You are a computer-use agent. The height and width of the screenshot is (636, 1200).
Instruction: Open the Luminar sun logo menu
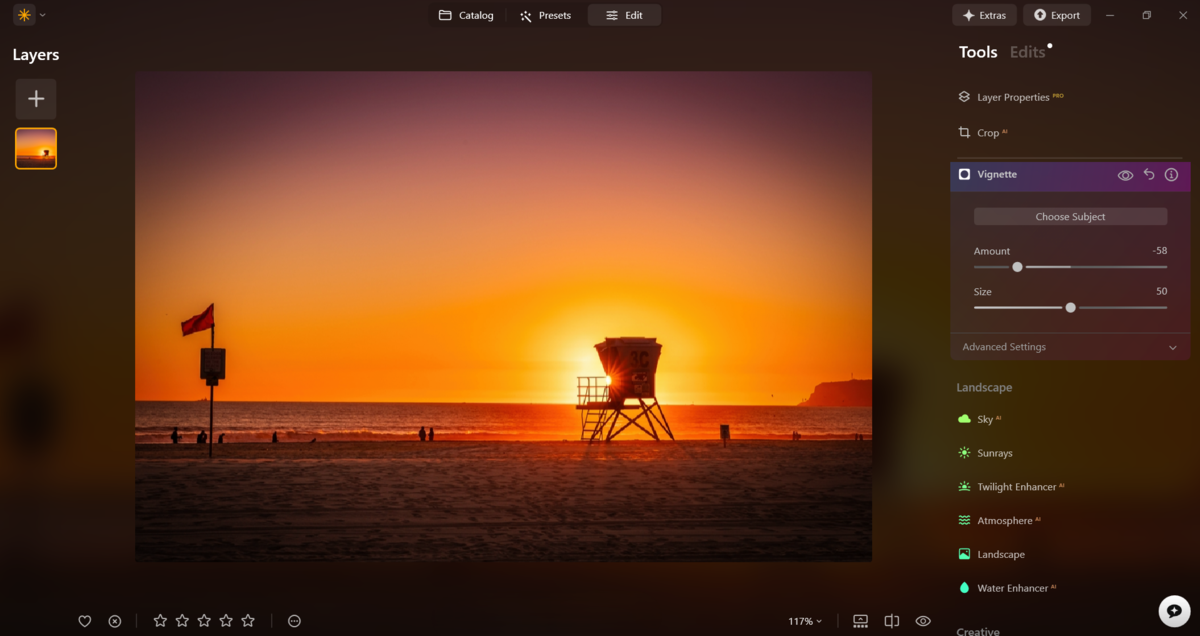pos(24,15)
